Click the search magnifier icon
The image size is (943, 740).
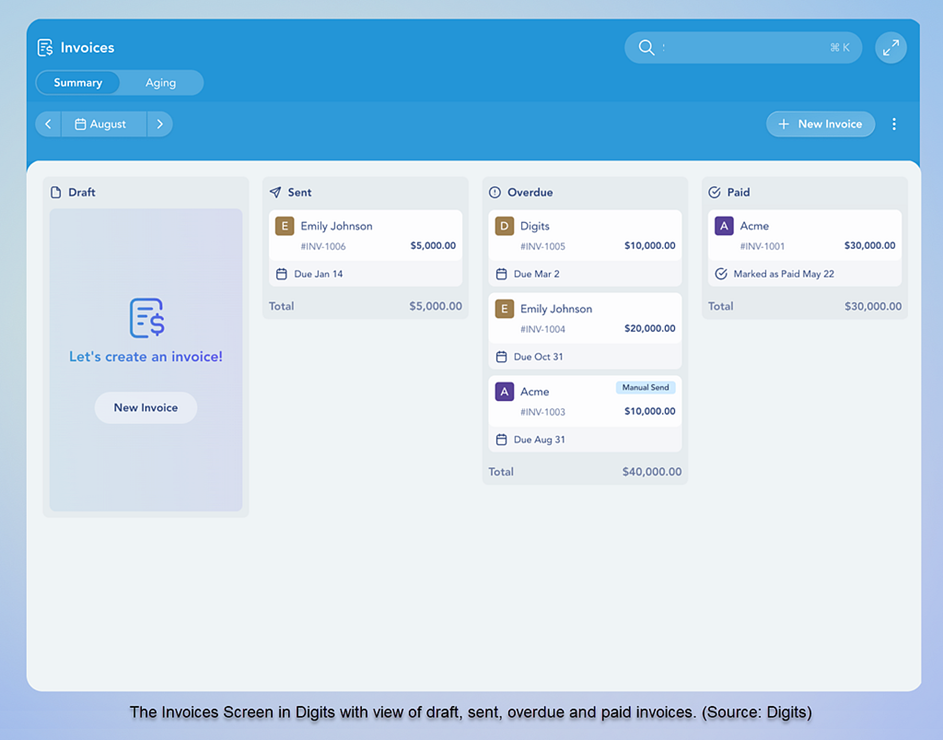pos(646,48)
